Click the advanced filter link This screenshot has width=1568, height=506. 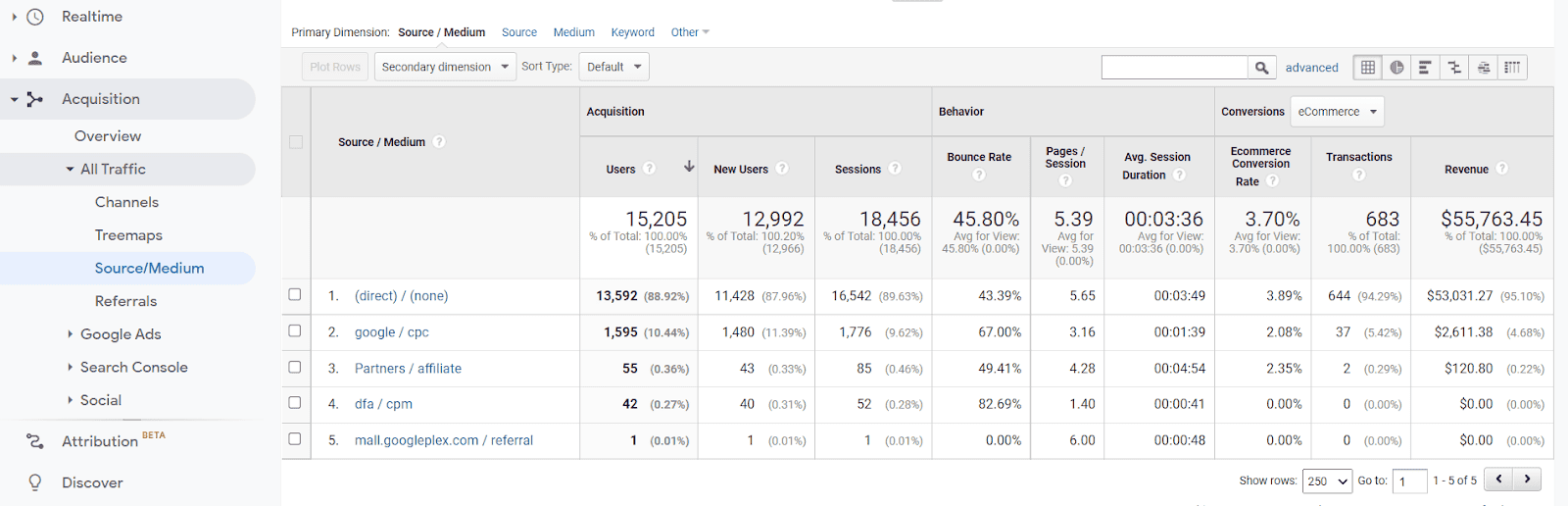1311,68
